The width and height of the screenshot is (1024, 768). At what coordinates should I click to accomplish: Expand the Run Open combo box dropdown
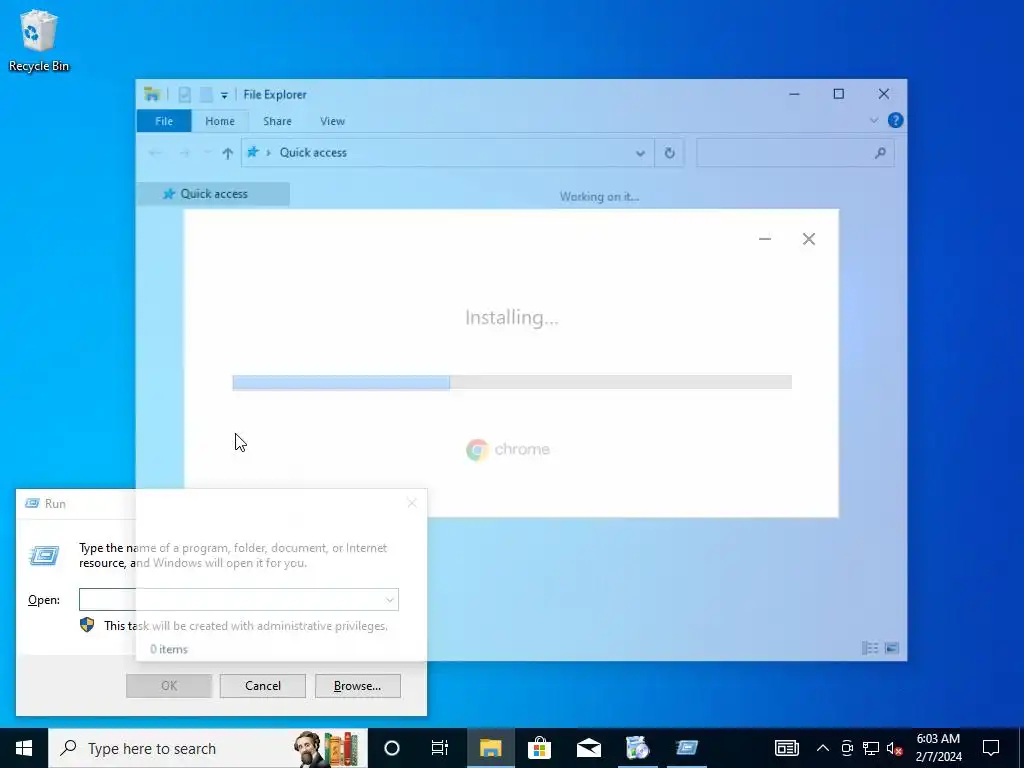pos(389,600)
